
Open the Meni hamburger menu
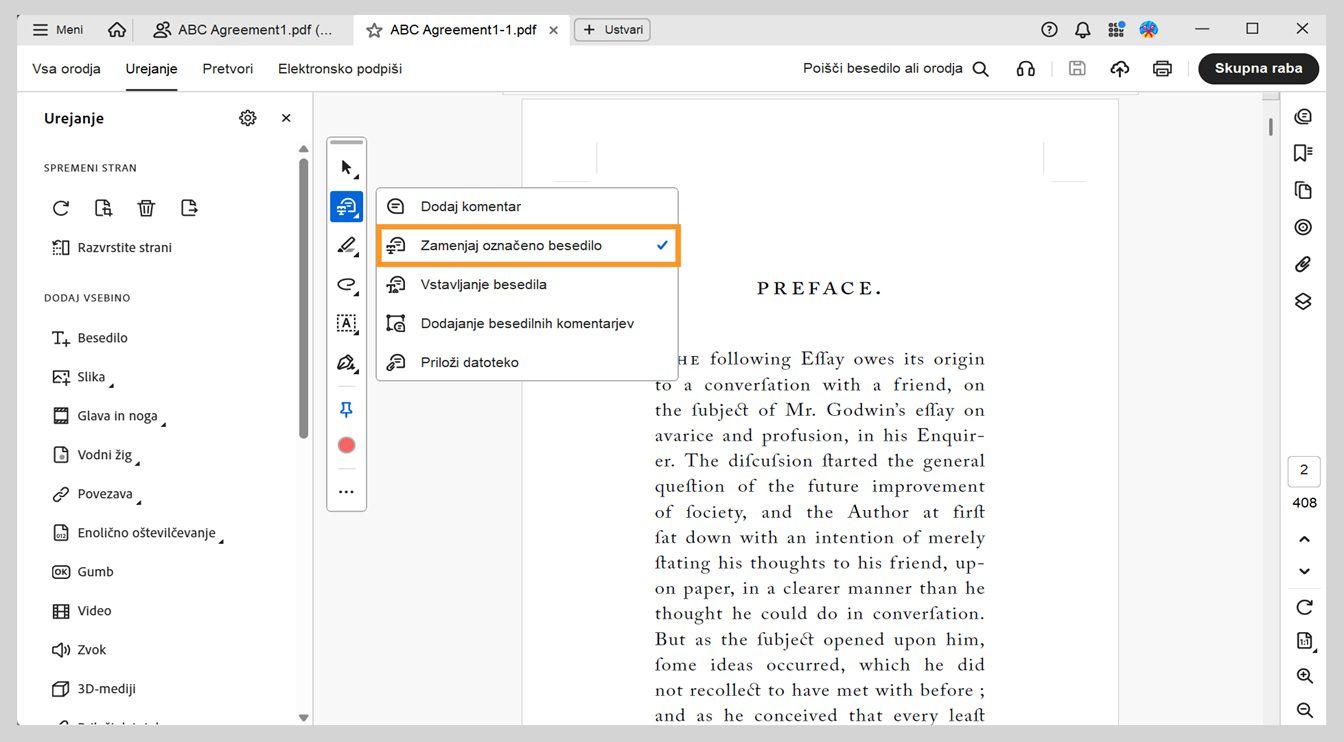tap(58, 30)
